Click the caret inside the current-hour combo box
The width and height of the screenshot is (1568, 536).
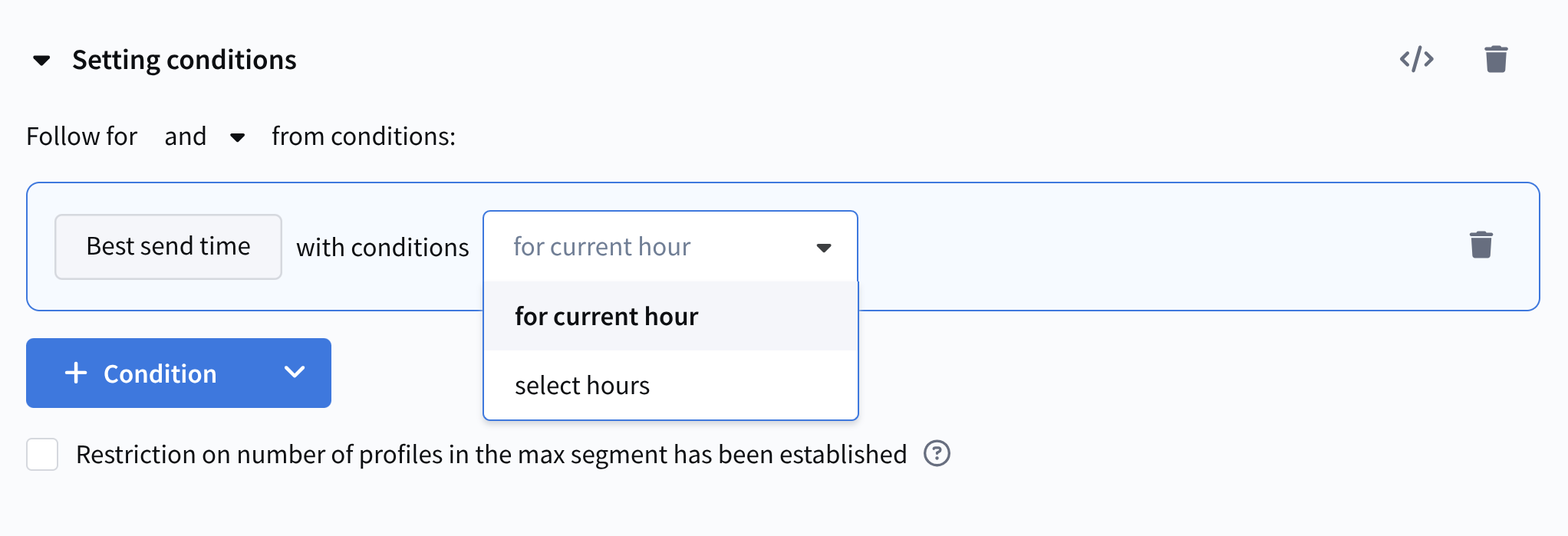coord(824,248)
